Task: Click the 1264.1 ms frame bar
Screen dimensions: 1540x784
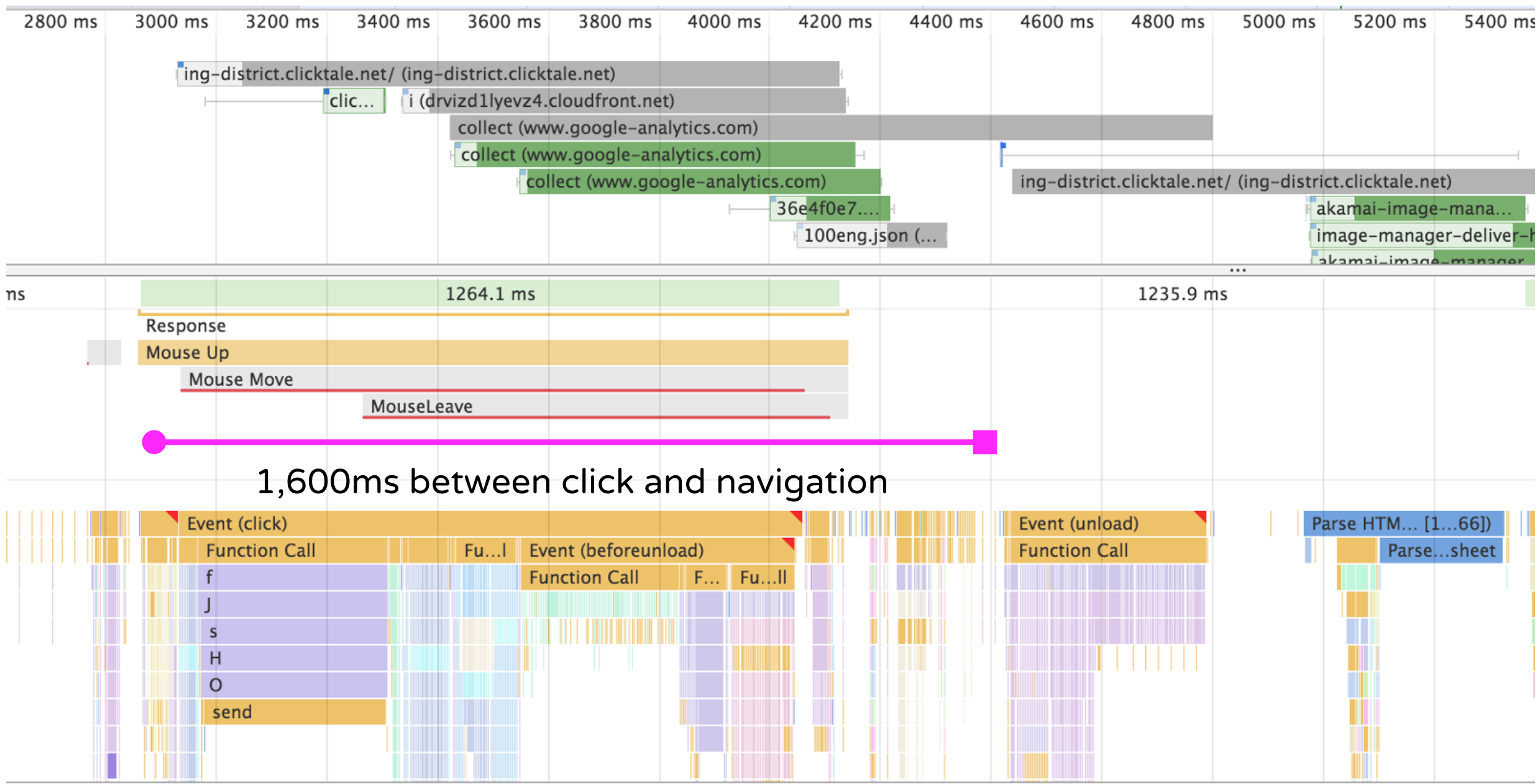Action: coord(490,294)
